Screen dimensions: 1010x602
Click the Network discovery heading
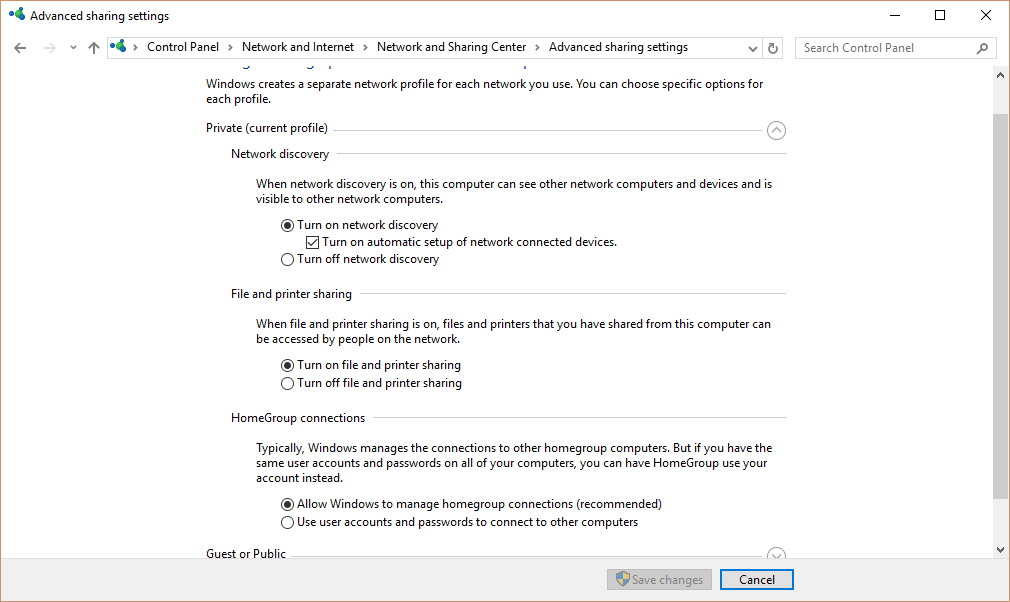(x=280, y=154)
